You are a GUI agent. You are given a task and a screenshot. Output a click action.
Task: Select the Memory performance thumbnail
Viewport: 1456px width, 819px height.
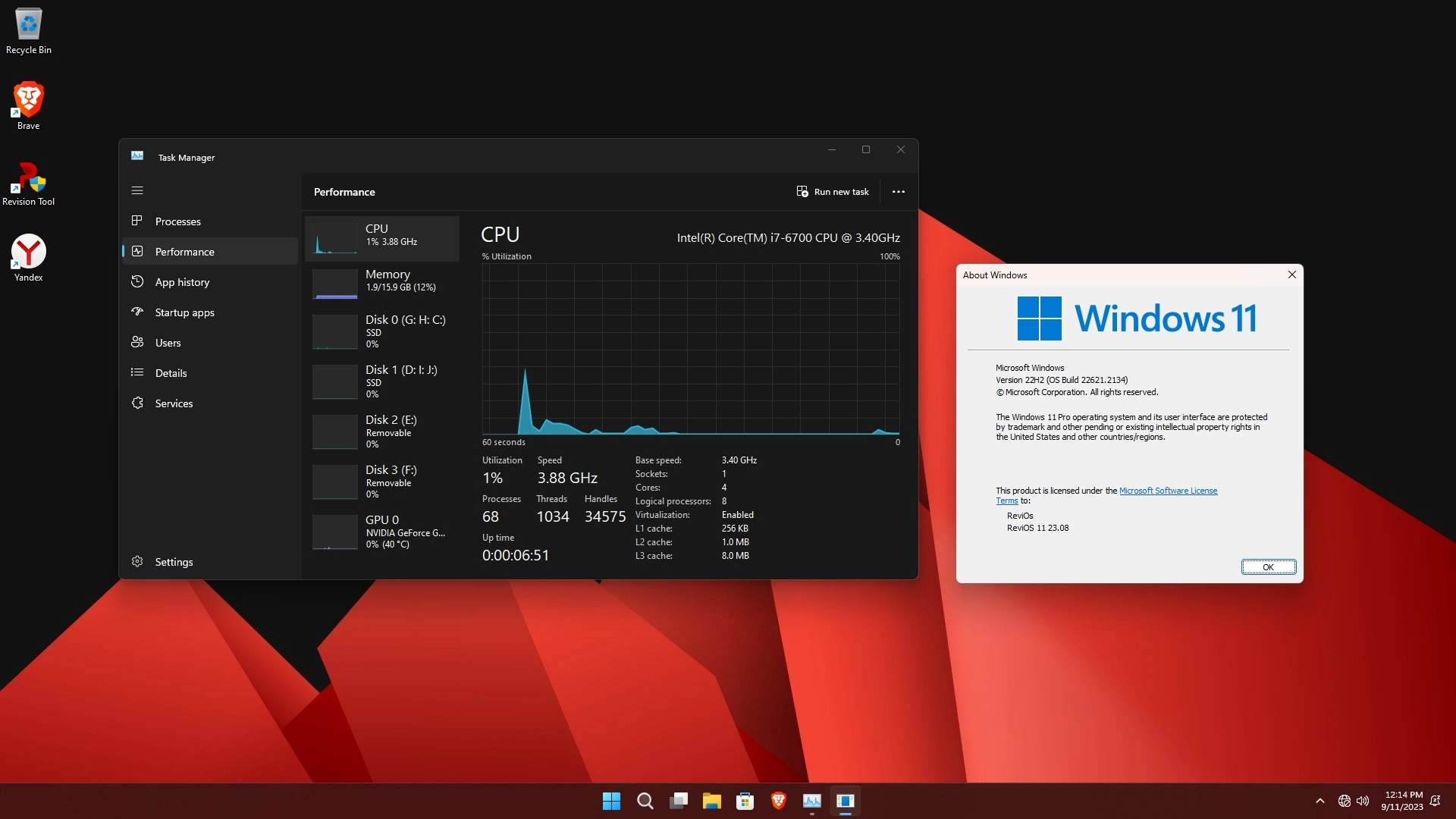[382, 282]
